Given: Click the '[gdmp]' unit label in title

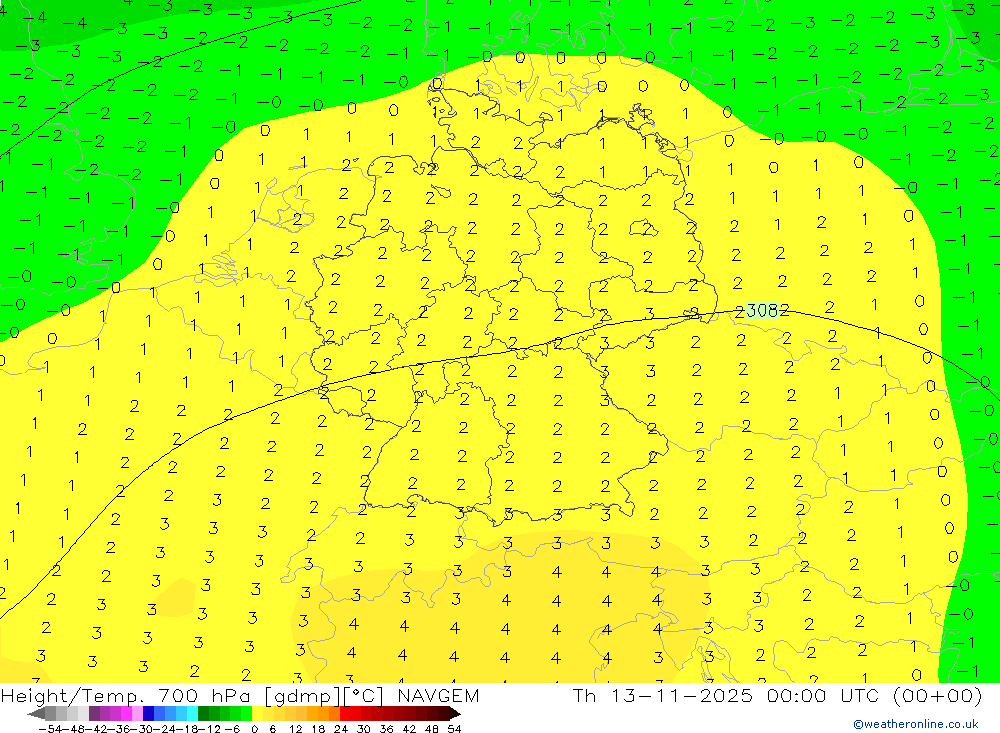Looking at the screenshot, I should [x=304, y=696].
